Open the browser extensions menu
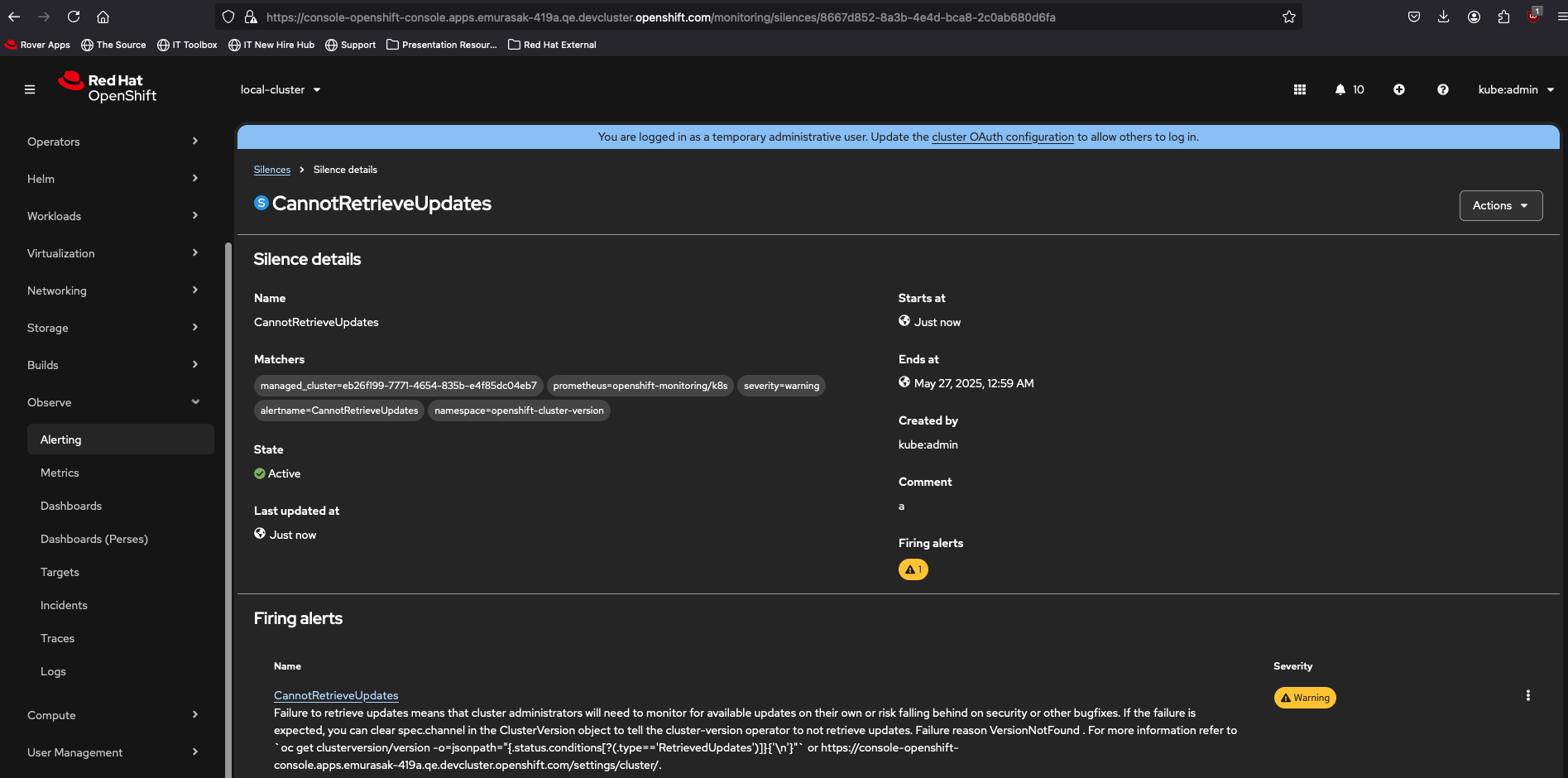The image size is (1568, 778). coord(1503,17)
